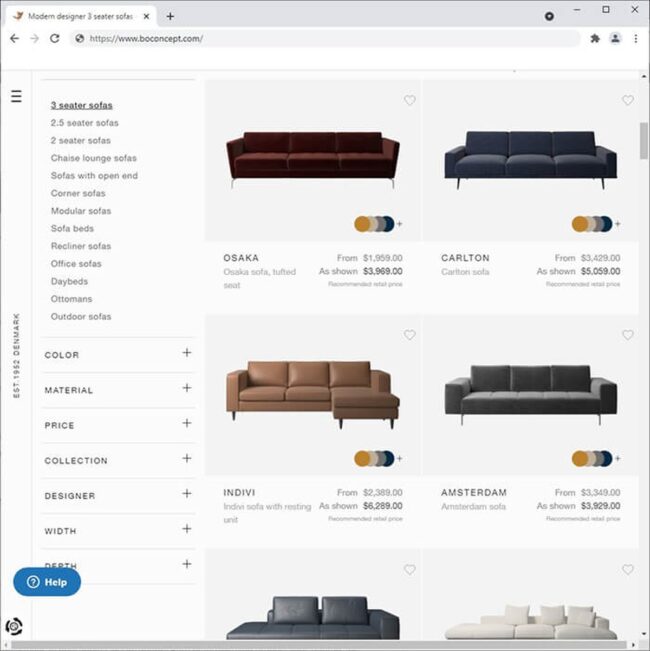650x651 pixels.
Task: Open the browser extensions puzzle icon
Action: coord(595,39)
